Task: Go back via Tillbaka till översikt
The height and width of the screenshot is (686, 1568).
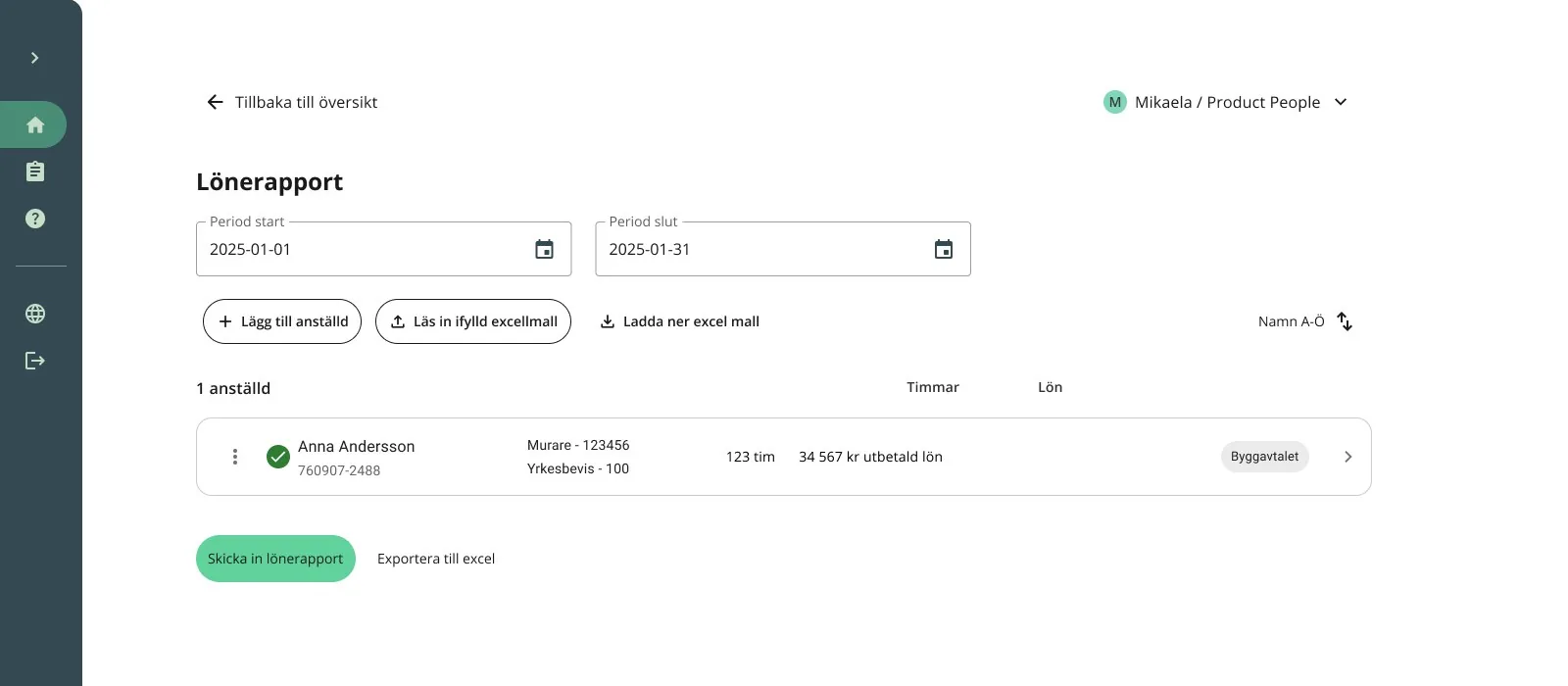Action: tap(292, 102)
